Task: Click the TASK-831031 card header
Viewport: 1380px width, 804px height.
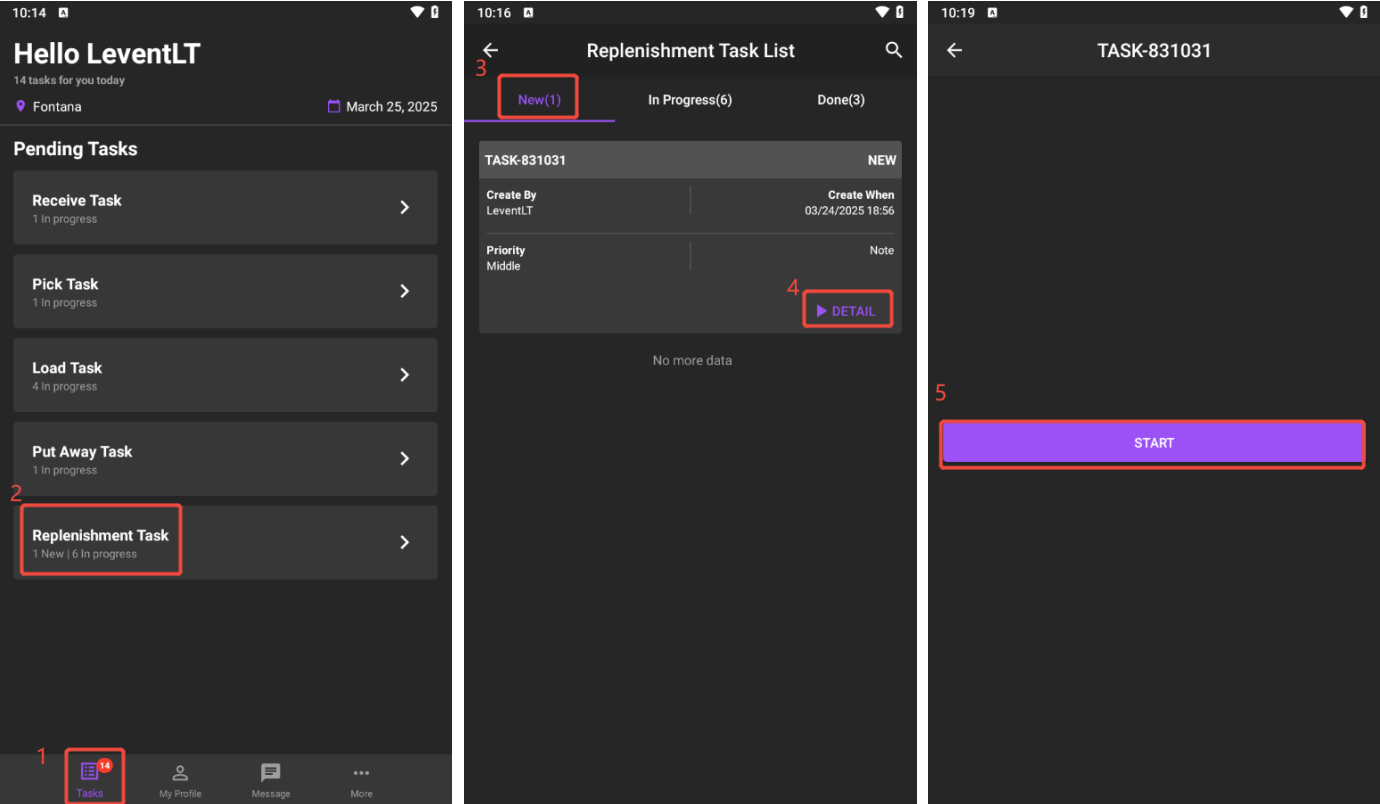Action: 690,160
